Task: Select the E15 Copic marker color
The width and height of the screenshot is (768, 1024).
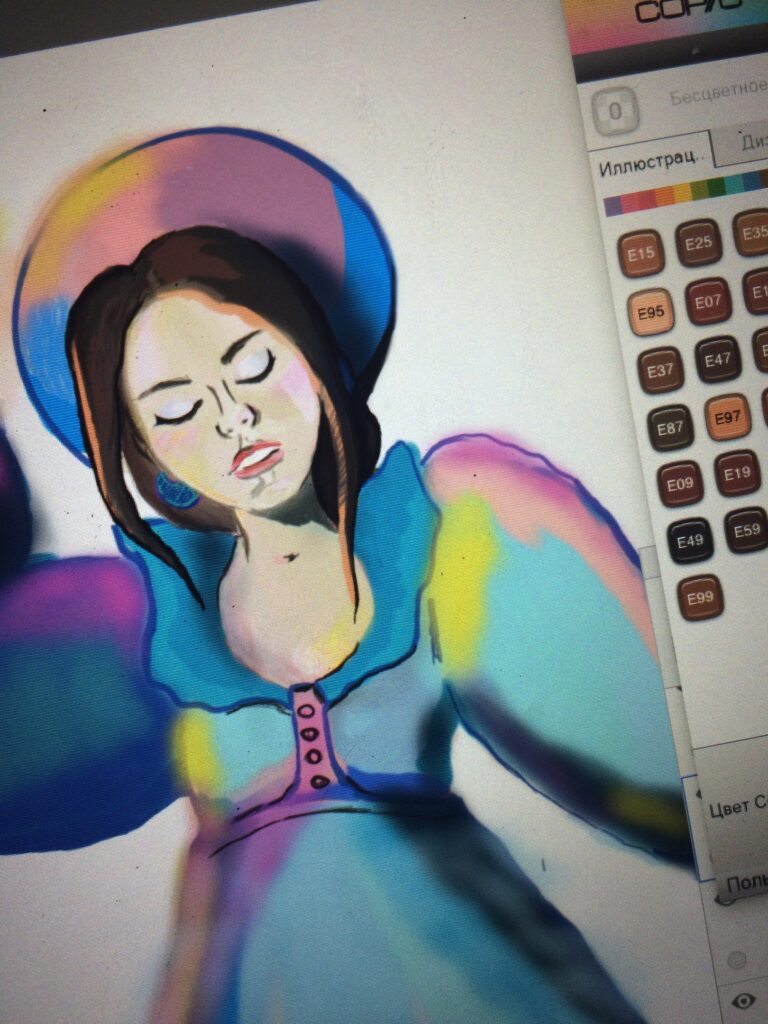Action: [x=641, y=253]
